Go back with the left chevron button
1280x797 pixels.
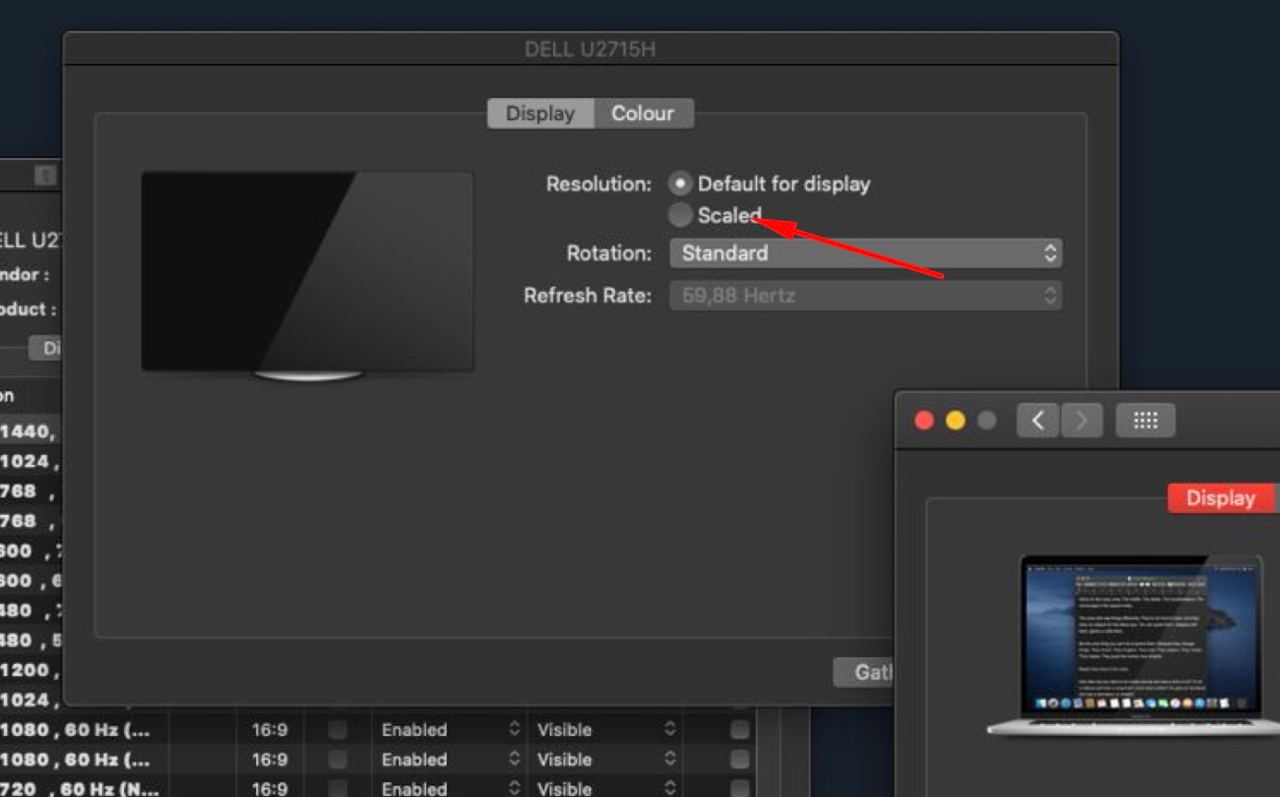pos(1038,421)
